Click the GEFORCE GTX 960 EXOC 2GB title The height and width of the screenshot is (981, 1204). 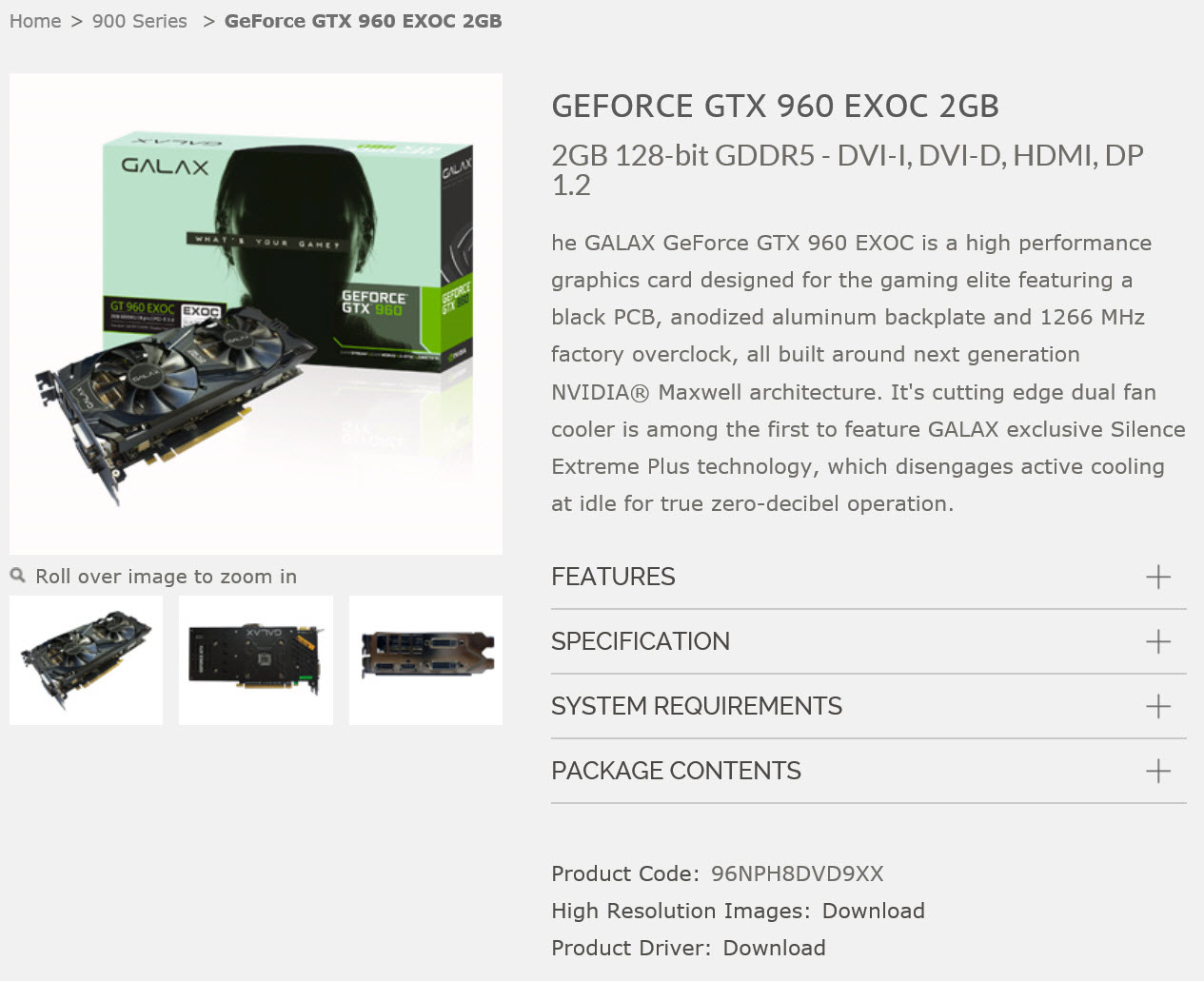(775, 106)
